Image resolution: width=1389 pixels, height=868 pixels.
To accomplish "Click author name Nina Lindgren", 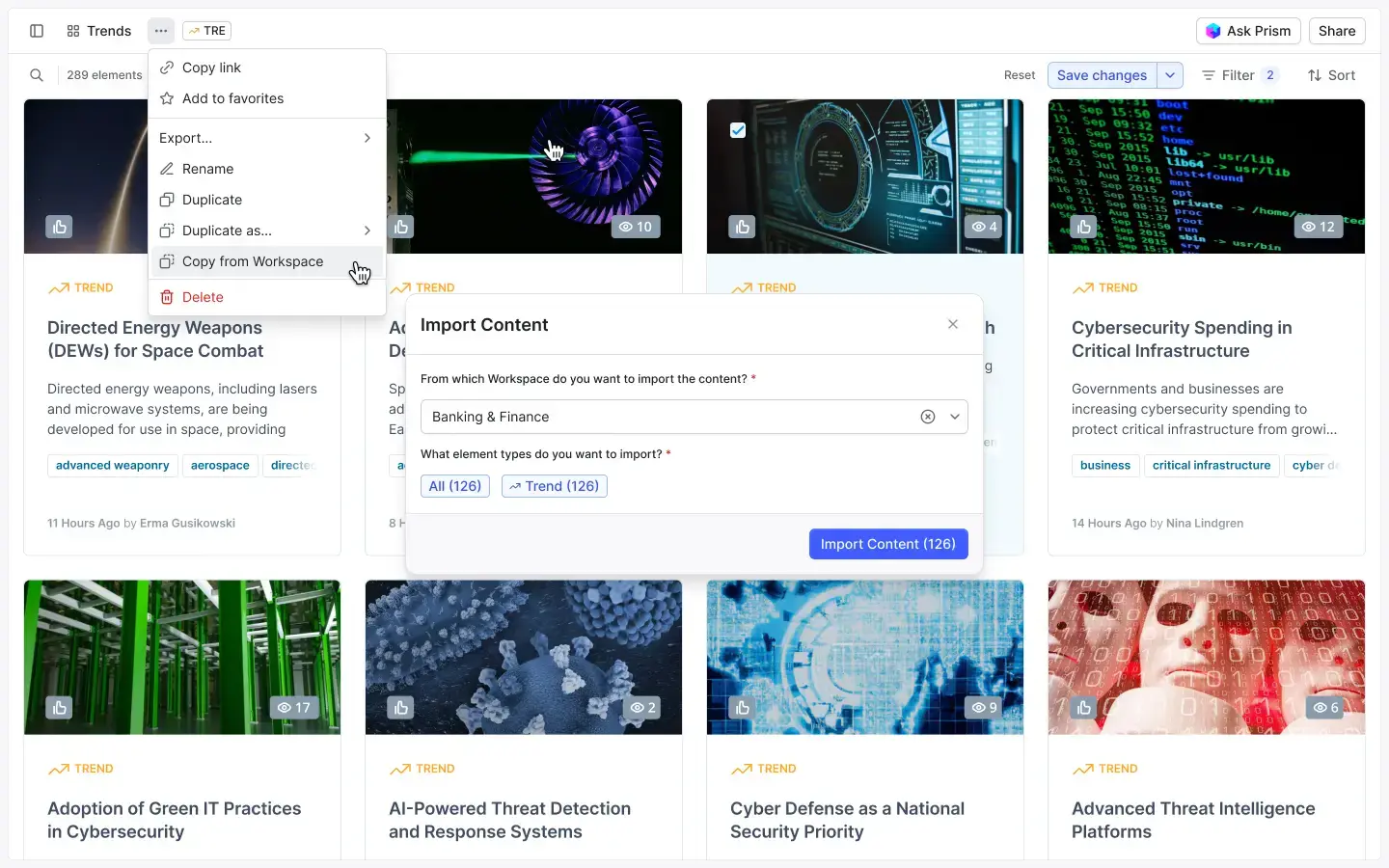I will tap(1205, 523).
